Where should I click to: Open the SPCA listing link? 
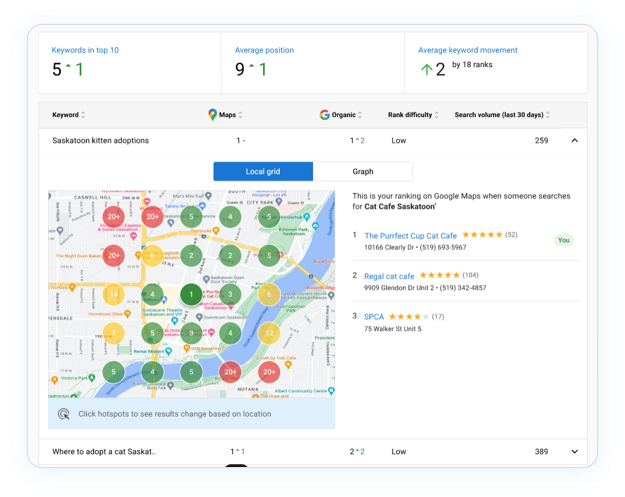(374, 317)
